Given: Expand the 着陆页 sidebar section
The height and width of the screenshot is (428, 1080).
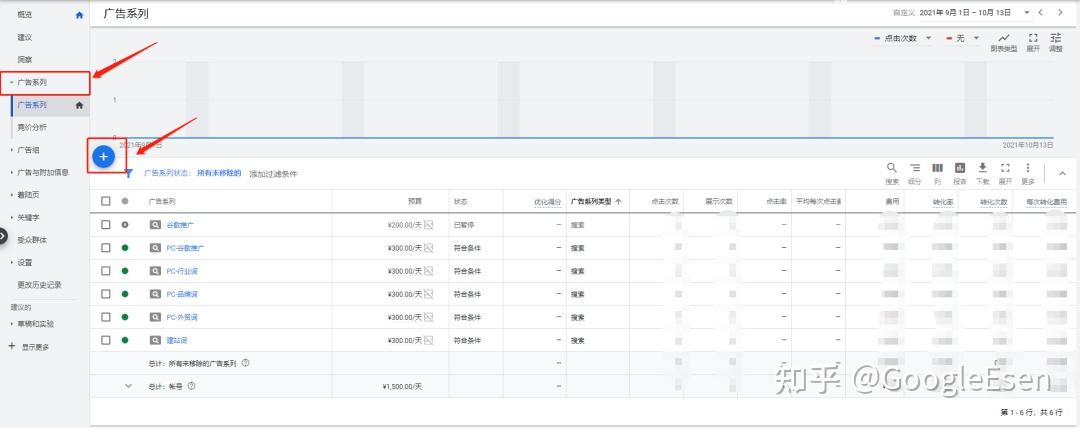Looking at the screenshot, I should coord(12,194).
